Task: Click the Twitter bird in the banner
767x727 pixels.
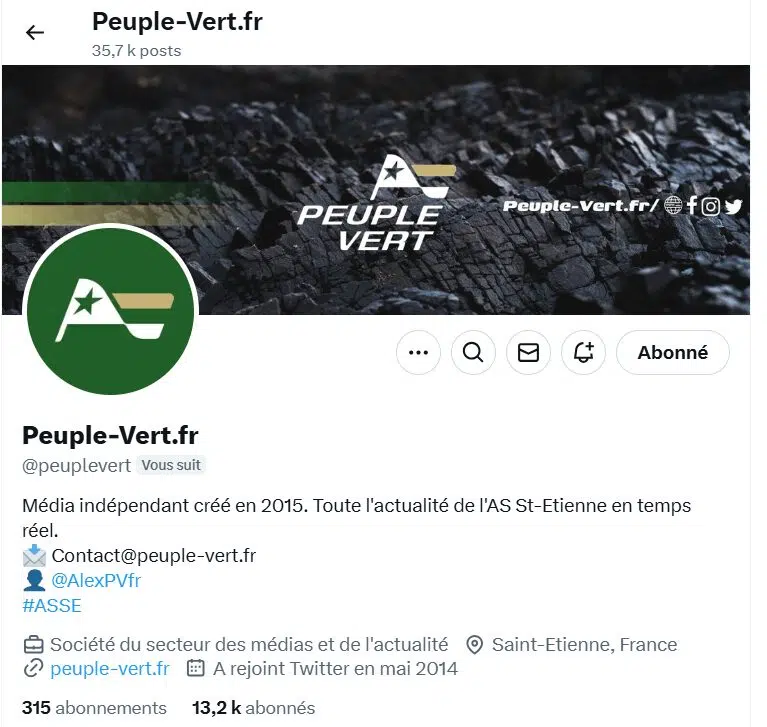Action: (x=733, y=206)
